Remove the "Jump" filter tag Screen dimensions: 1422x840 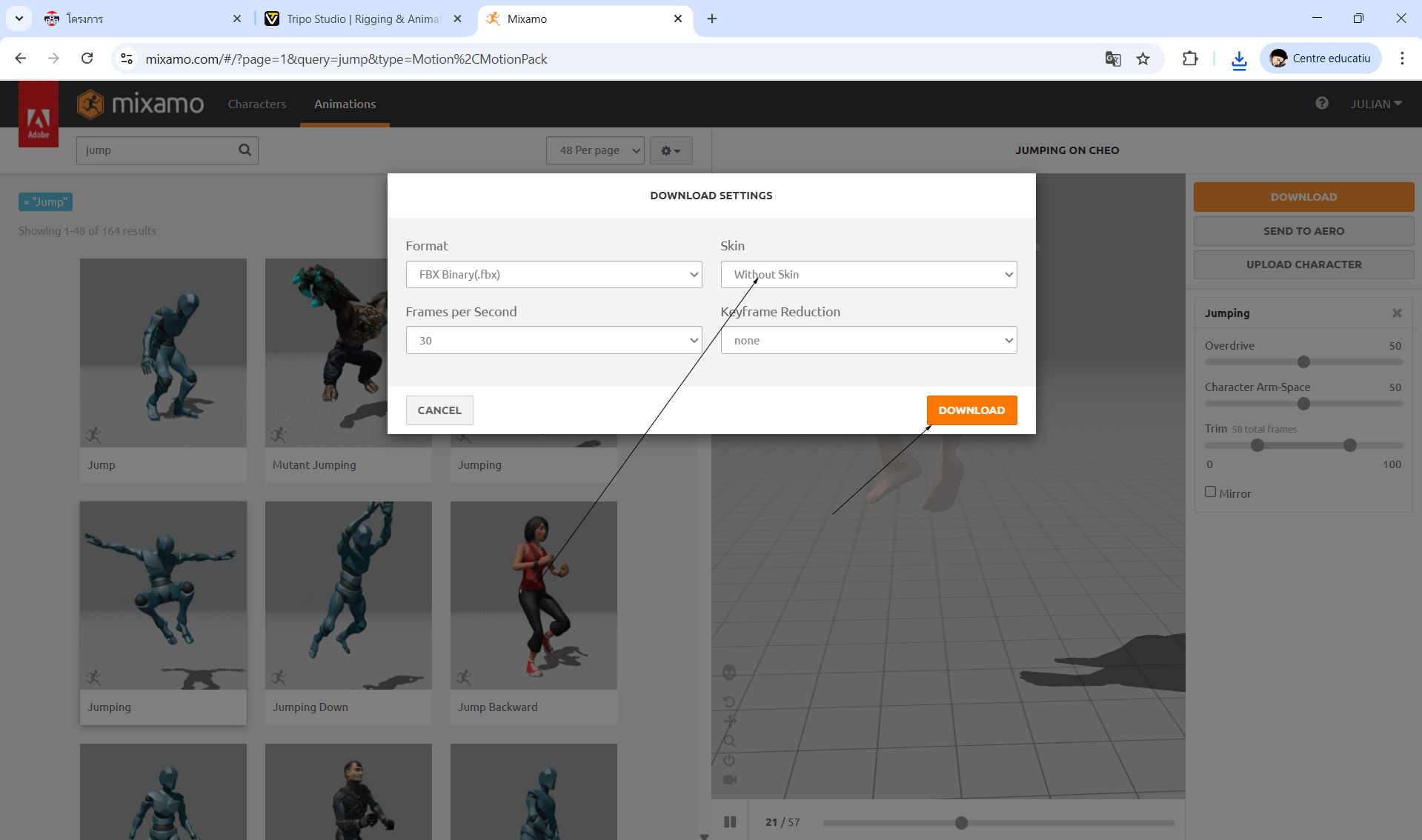point(27,202)
